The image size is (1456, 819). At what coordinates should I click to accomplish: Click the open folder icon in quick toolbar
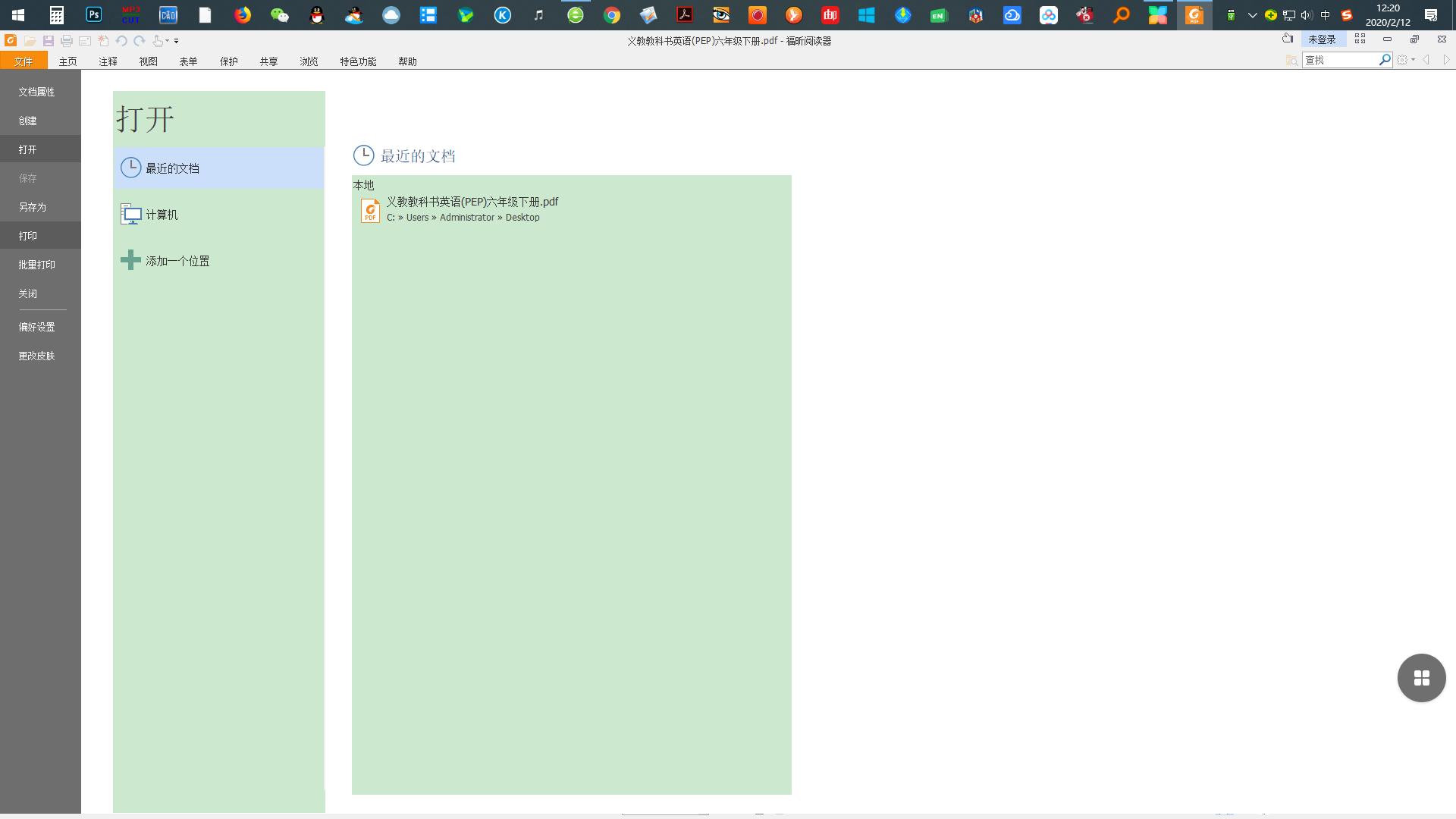(x=30, y=41)
